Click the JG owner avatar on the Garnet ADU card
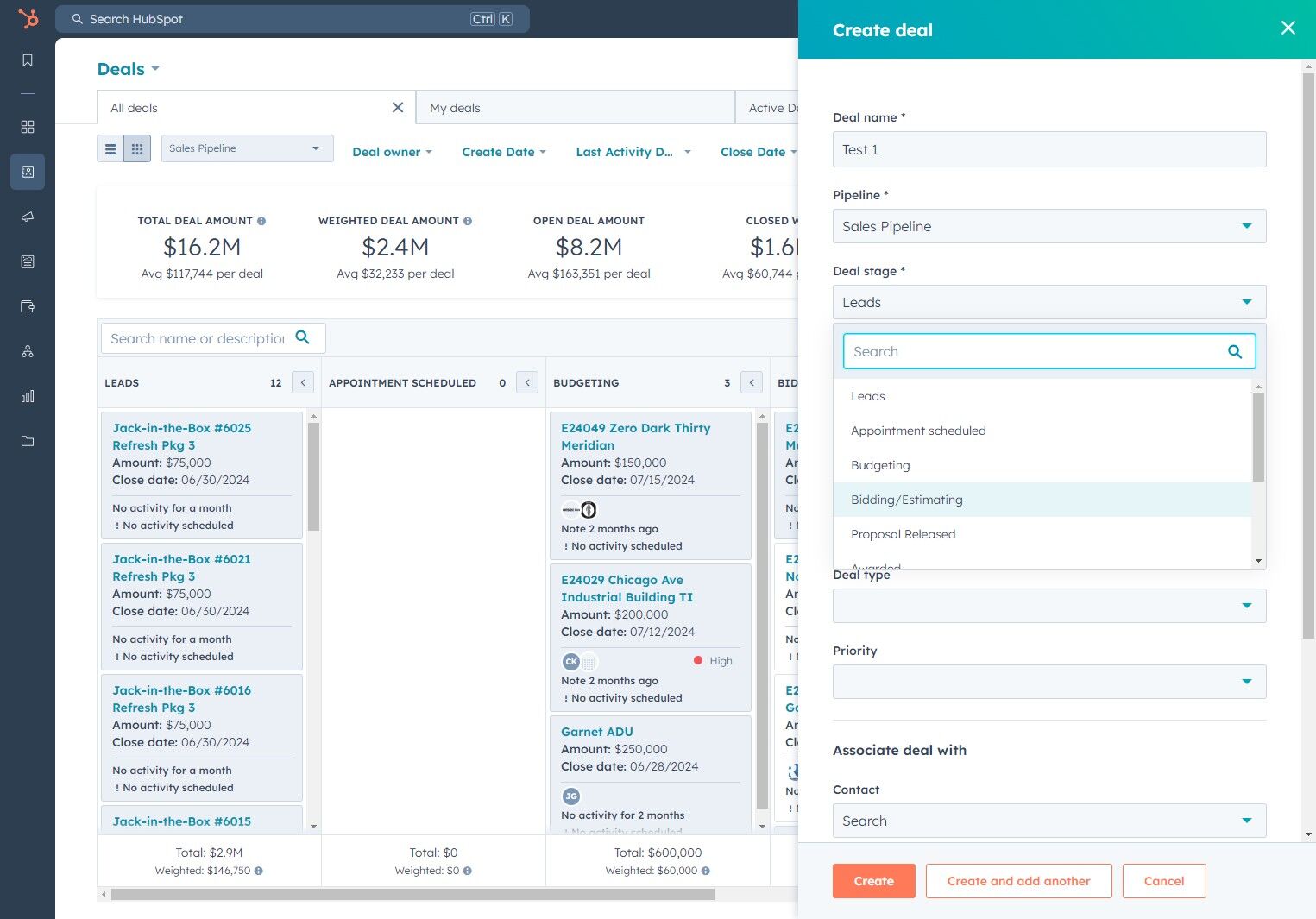1316x919 pixels. tap(571, 796)
